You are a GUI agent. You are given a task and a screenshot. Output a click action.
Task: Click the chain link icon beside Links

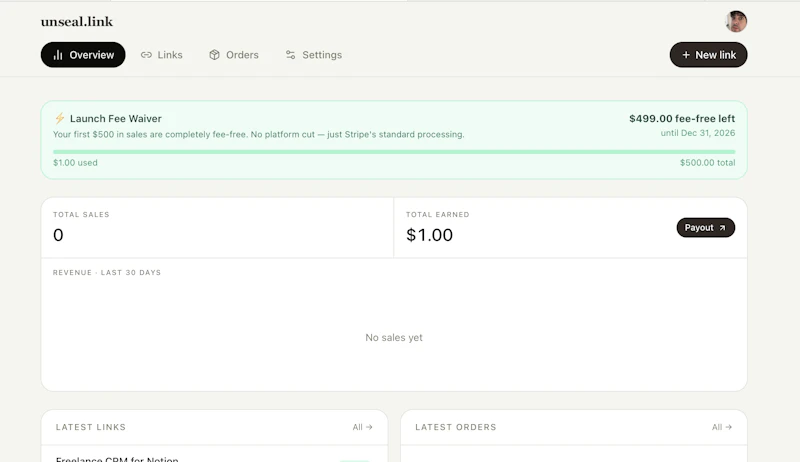(x=146, y=55)
